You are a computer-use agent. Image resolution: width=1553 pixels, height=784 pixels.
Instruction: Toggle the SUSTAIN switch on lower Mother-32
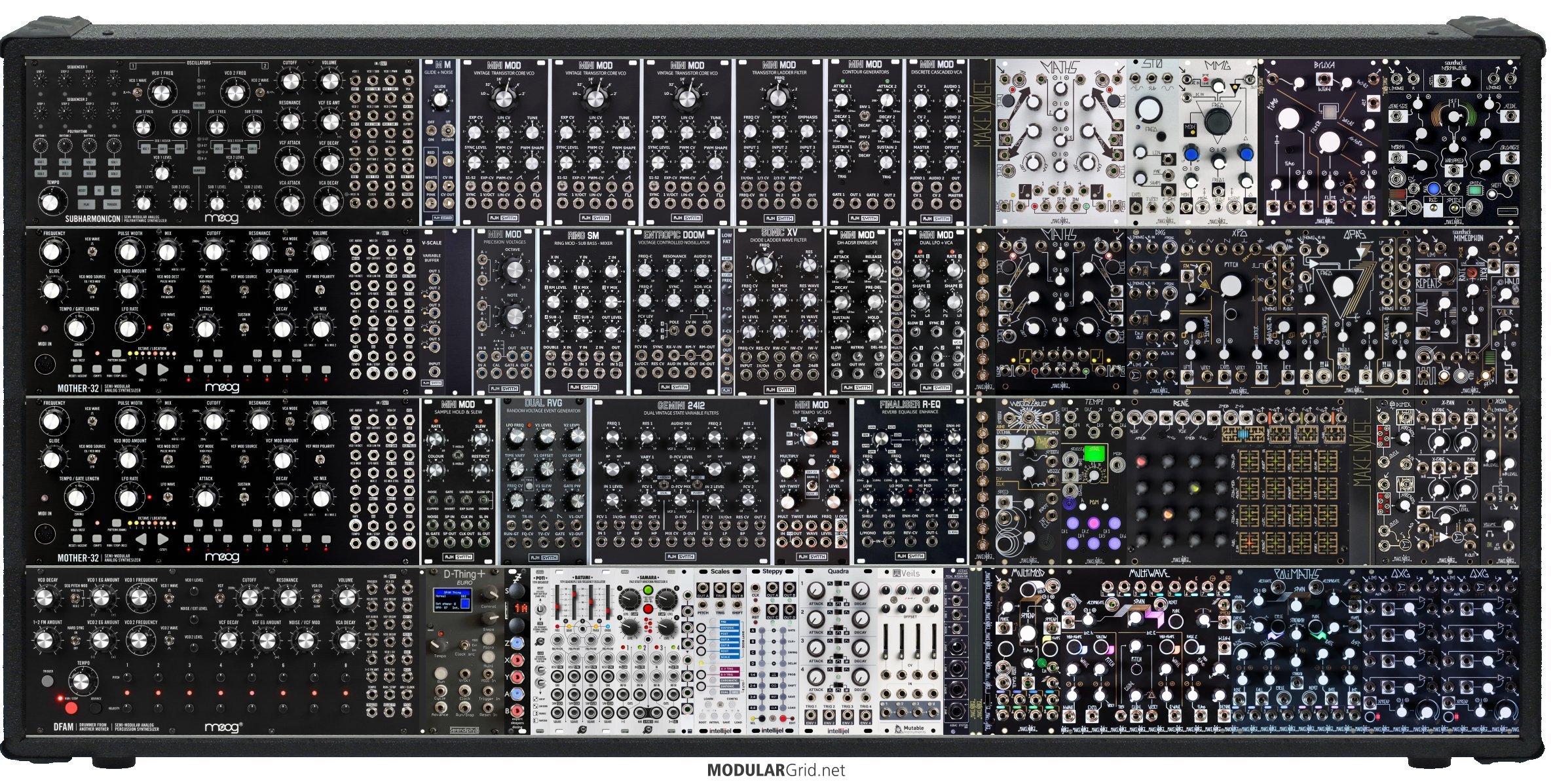244,497
